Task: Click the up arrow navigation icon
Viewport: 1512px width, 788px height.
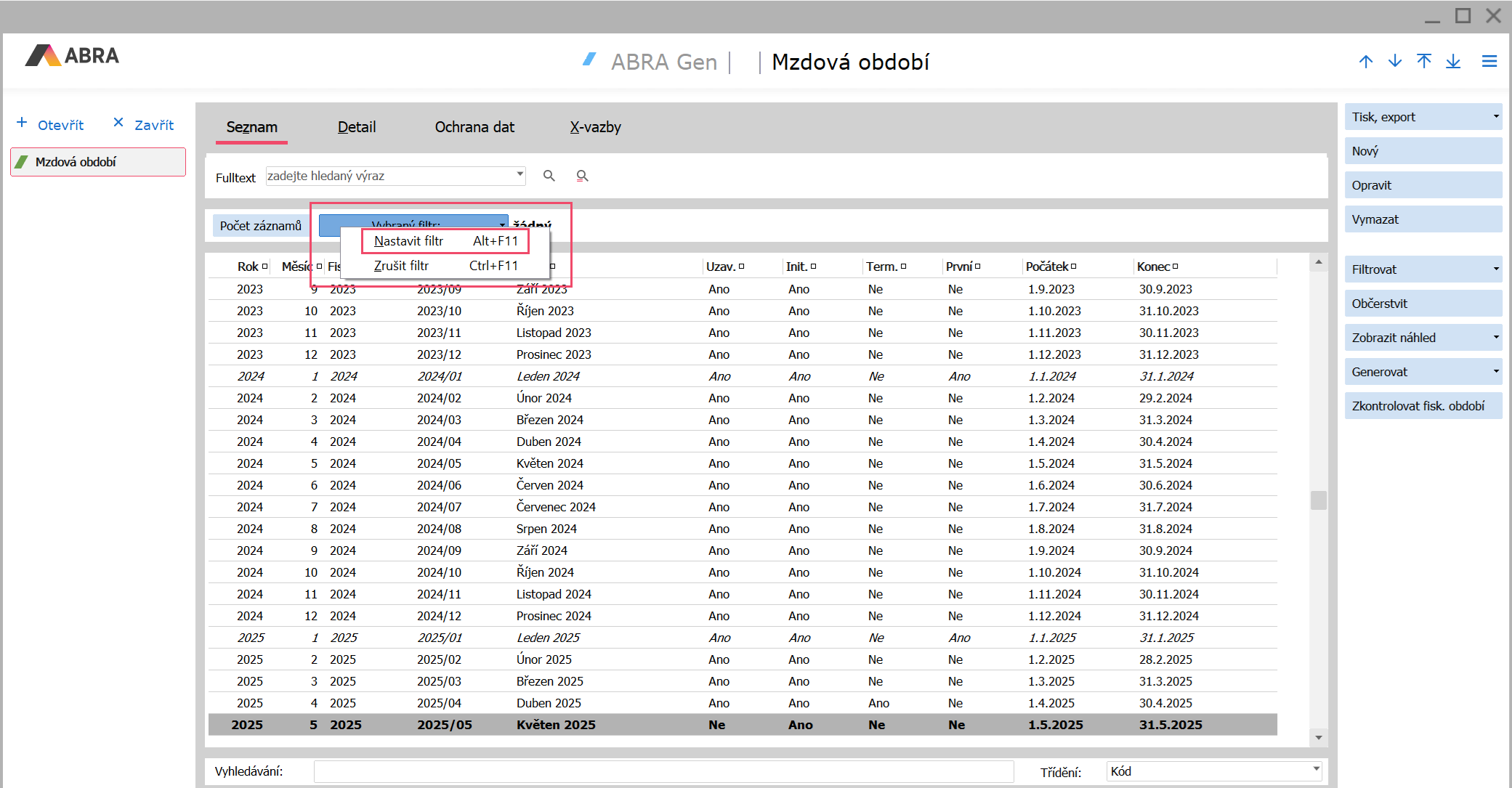Action: point(1366,62)
